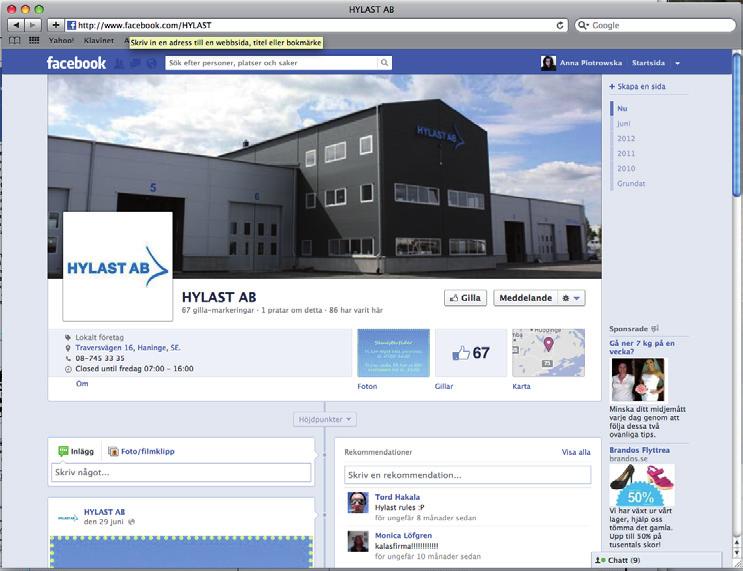Image resolution: width=743 pixels, height=571 pixels.
Task: Open the gear dropdown next to Meddelande
Action: [x=571, y=298]
